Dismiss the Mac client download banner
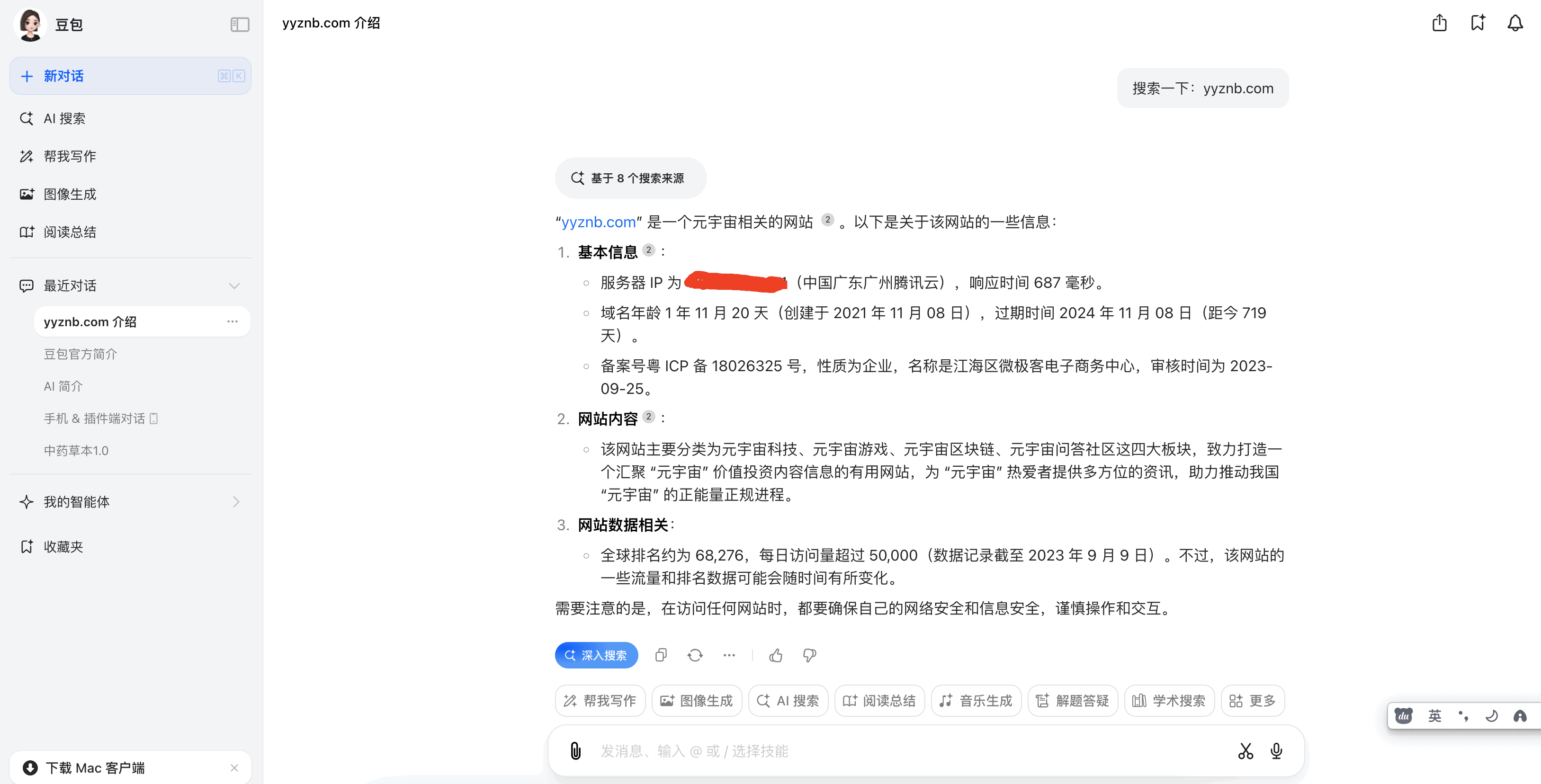Image resolution: width=1541 pixels, height=784 pixels. pos(234,768)
